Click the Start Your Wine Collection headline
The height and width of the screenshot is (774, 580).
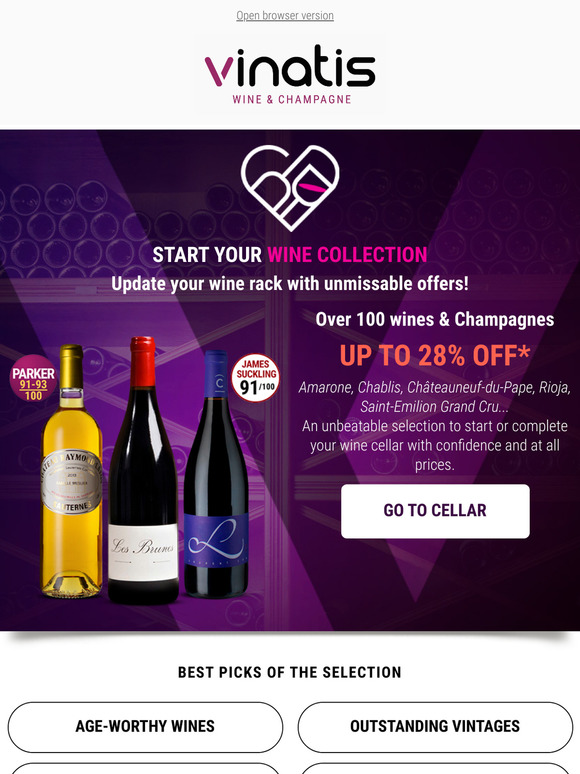(290, 255)
